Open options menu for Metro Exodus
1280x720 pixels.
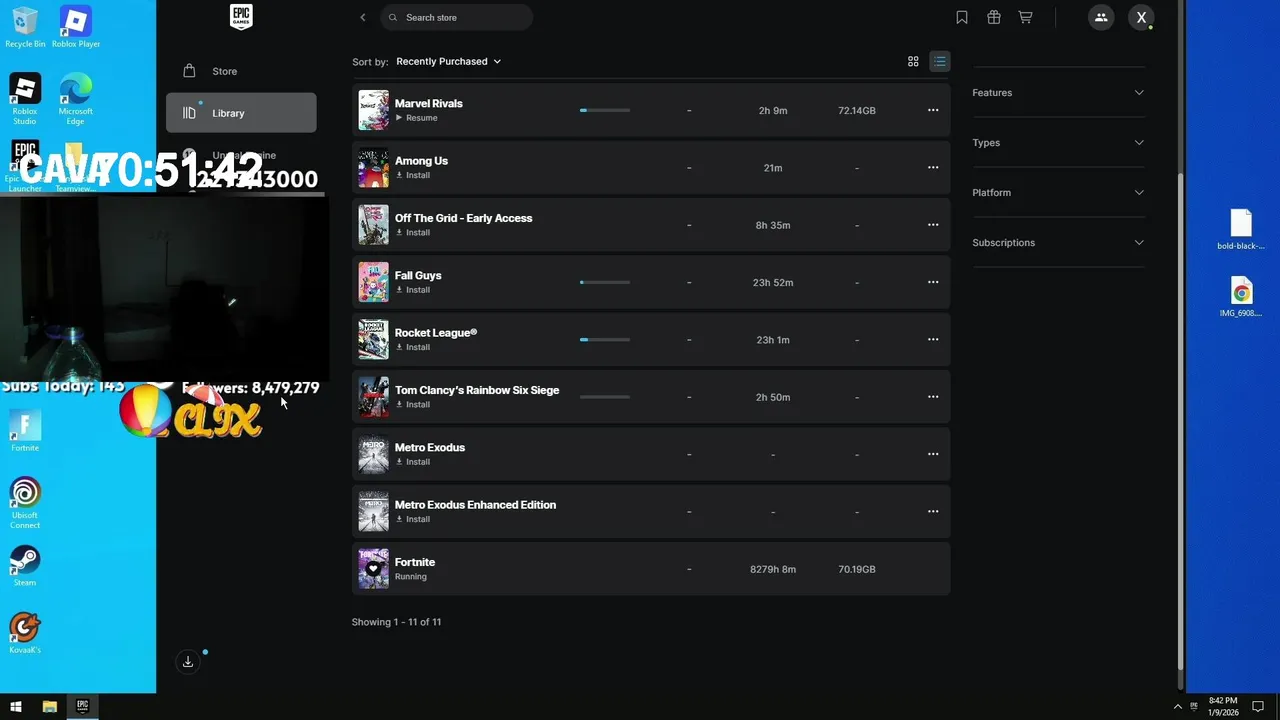point(933,454)
